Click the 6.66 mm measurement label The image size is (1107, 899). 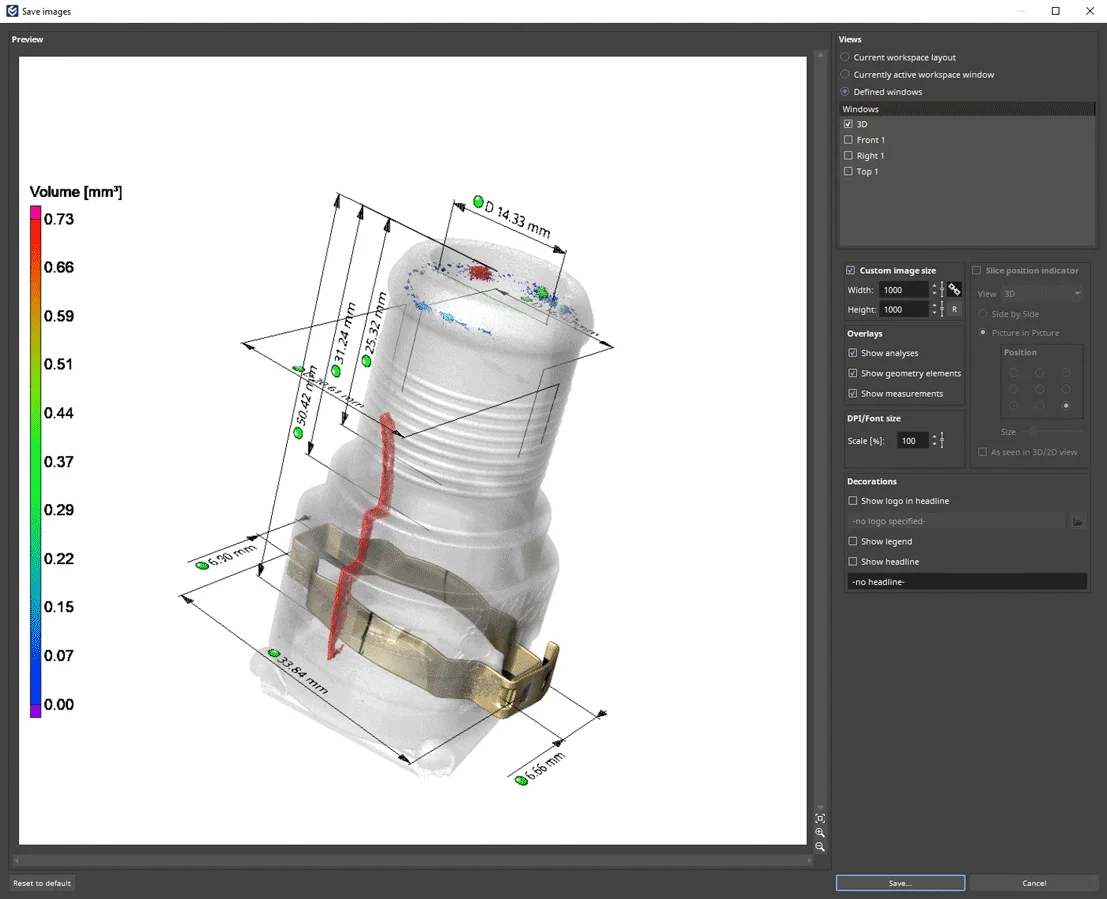click(x=545, y=766)
